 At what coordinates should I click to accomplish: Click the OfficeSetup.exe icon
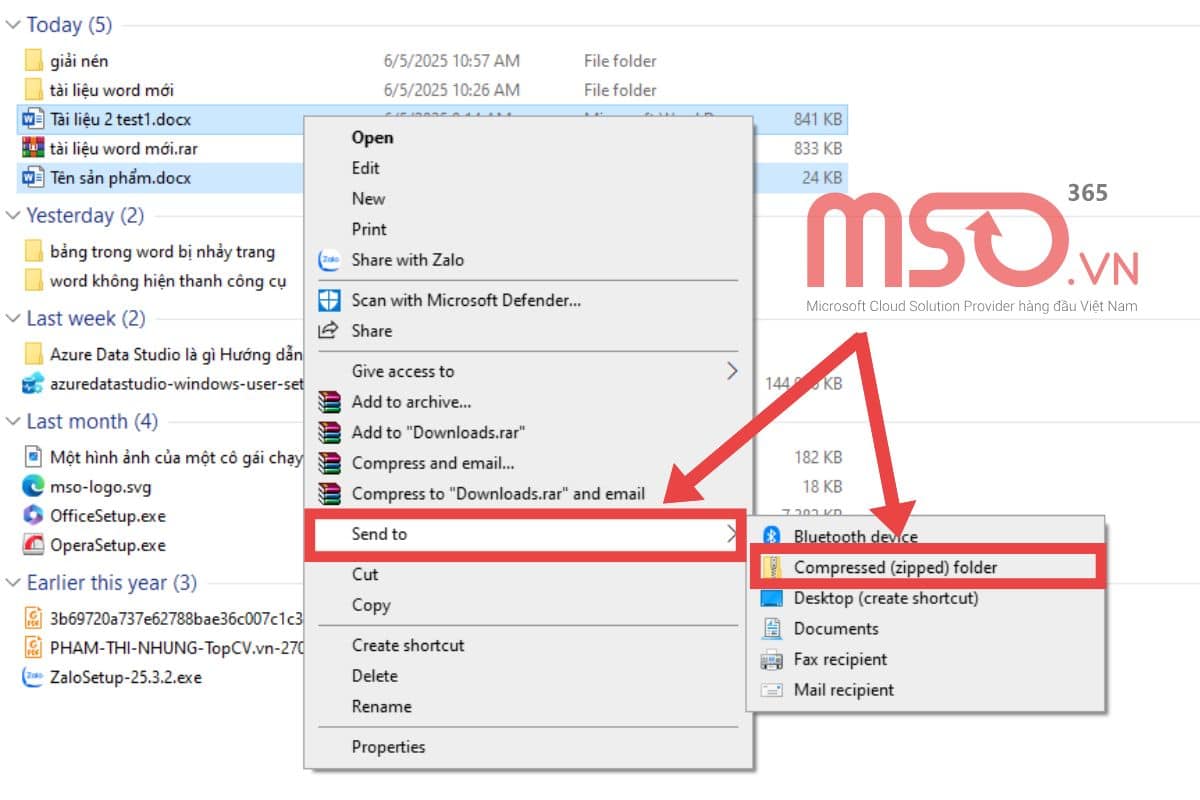33,516
